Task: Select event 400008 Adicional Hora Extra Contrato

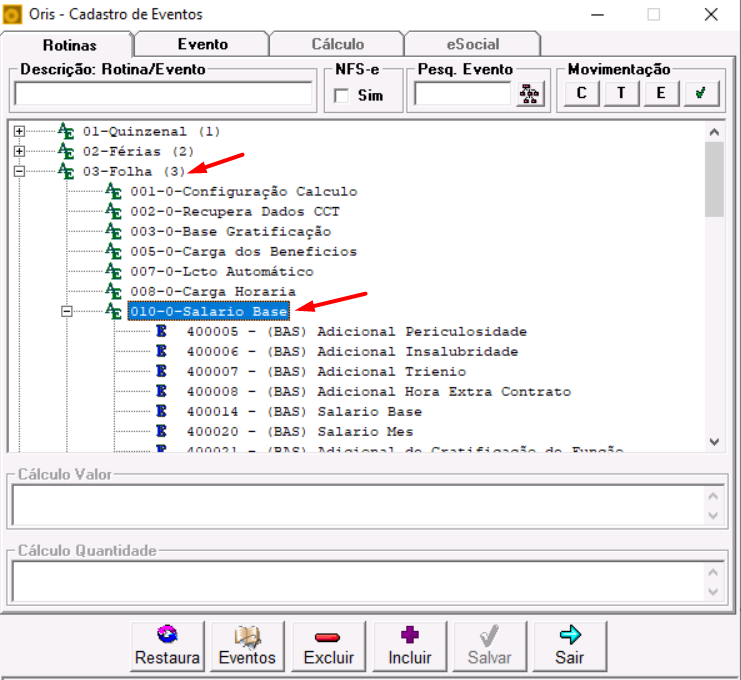Action: coord(379,391)
